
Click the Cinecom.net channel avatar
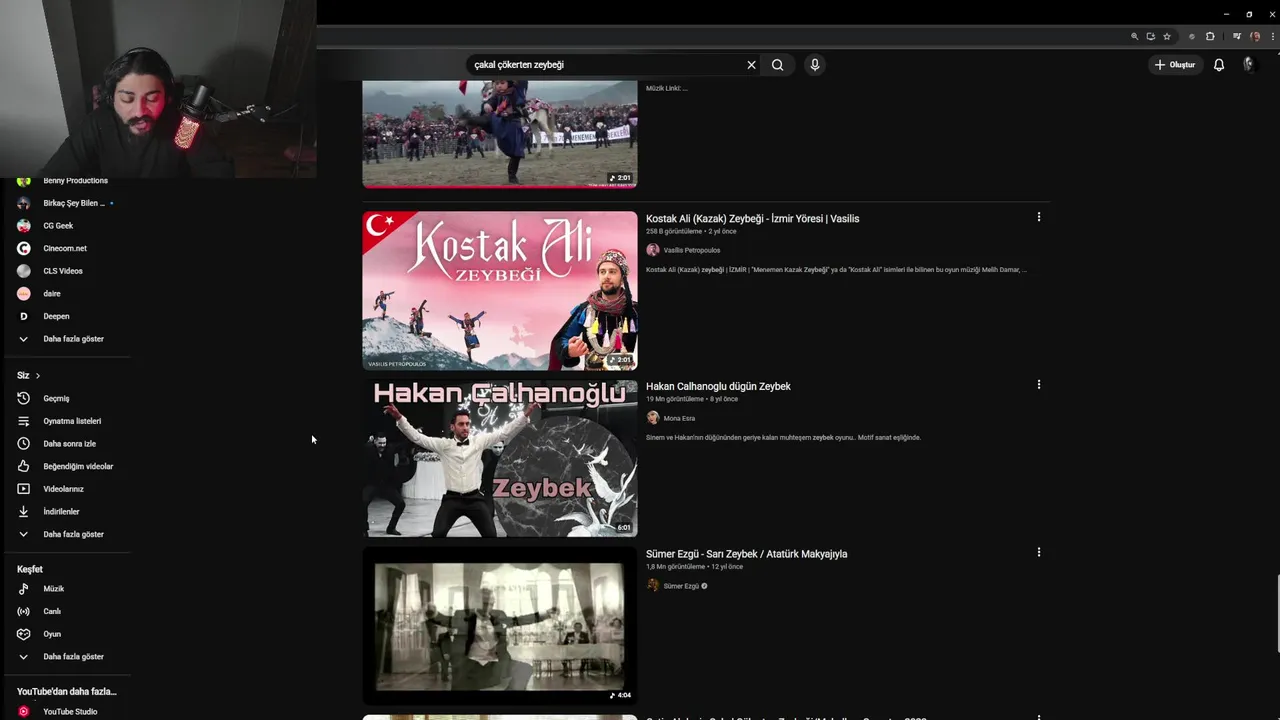(x=24, y=248)
